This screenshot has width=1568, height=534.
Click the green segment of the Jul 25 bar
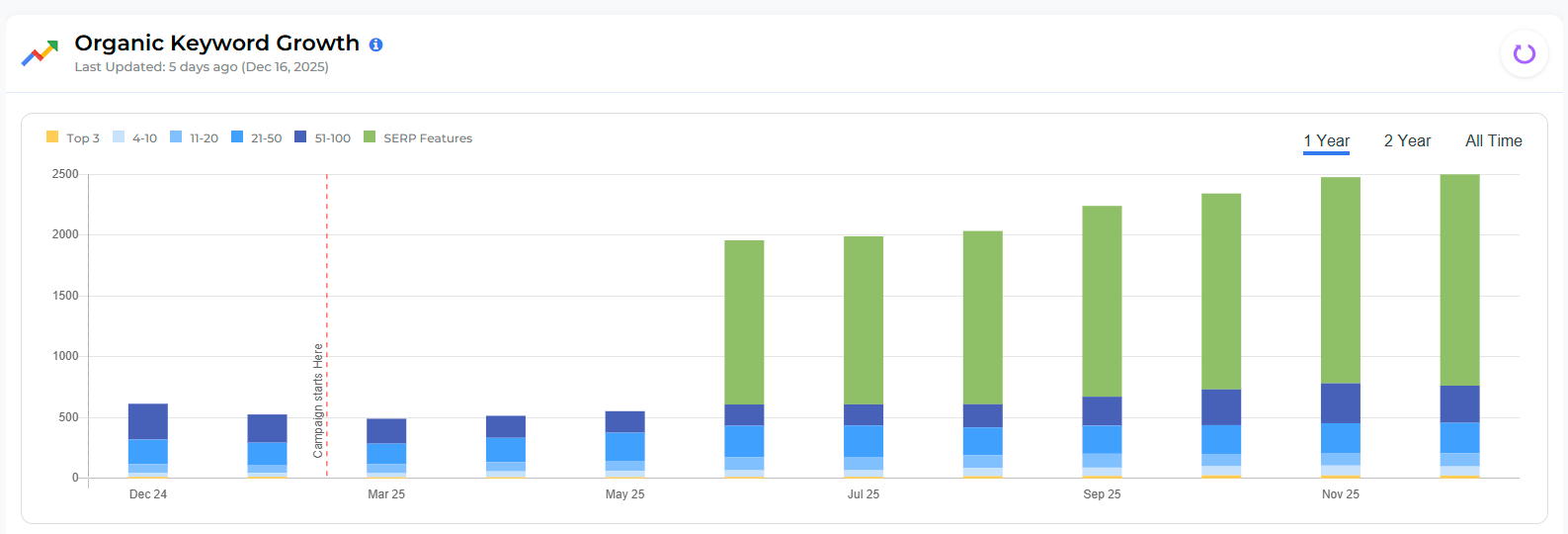863,319
